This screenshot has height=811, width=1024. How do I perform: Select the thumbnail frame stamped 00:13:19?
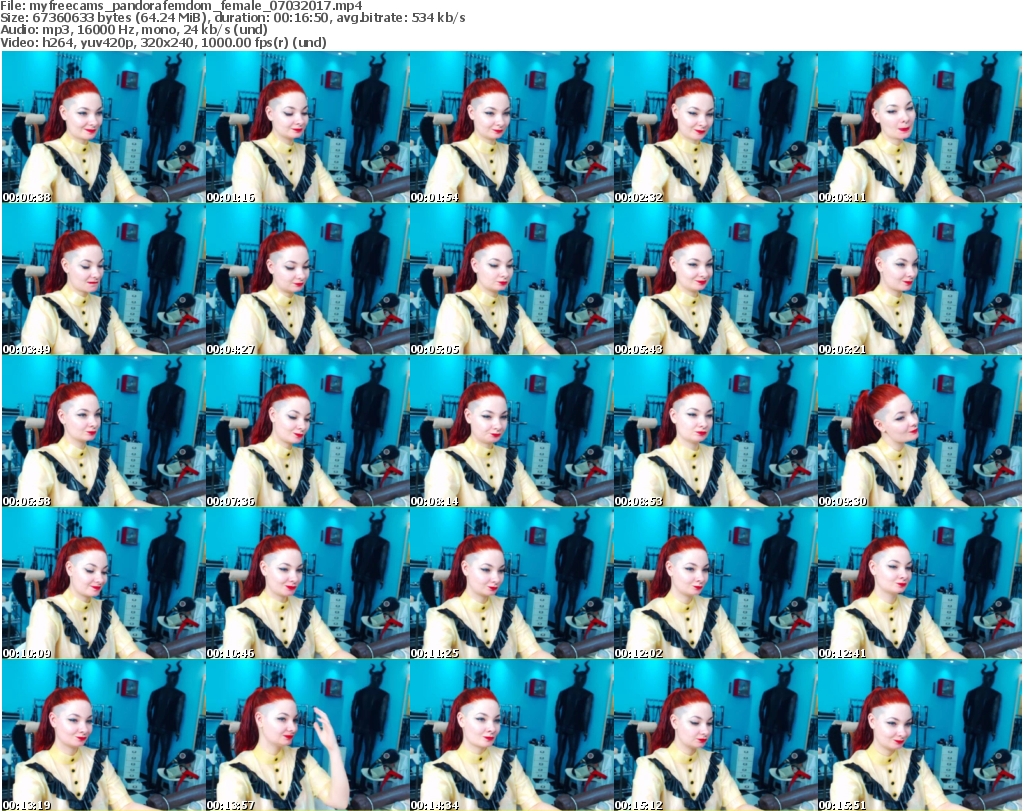(x=103, y=735)
